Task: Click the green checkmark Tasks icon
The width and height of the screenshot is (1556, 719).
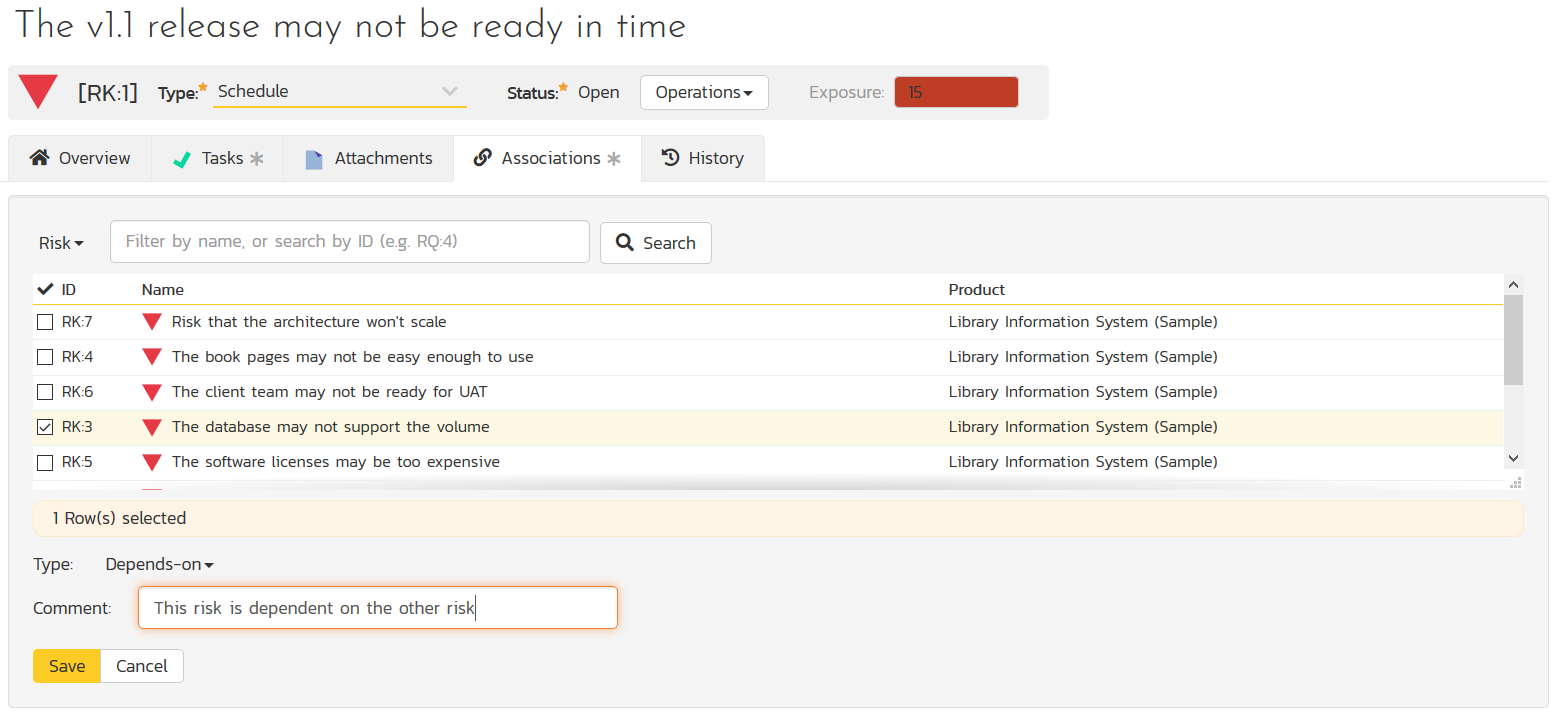Action: [182, 159]
